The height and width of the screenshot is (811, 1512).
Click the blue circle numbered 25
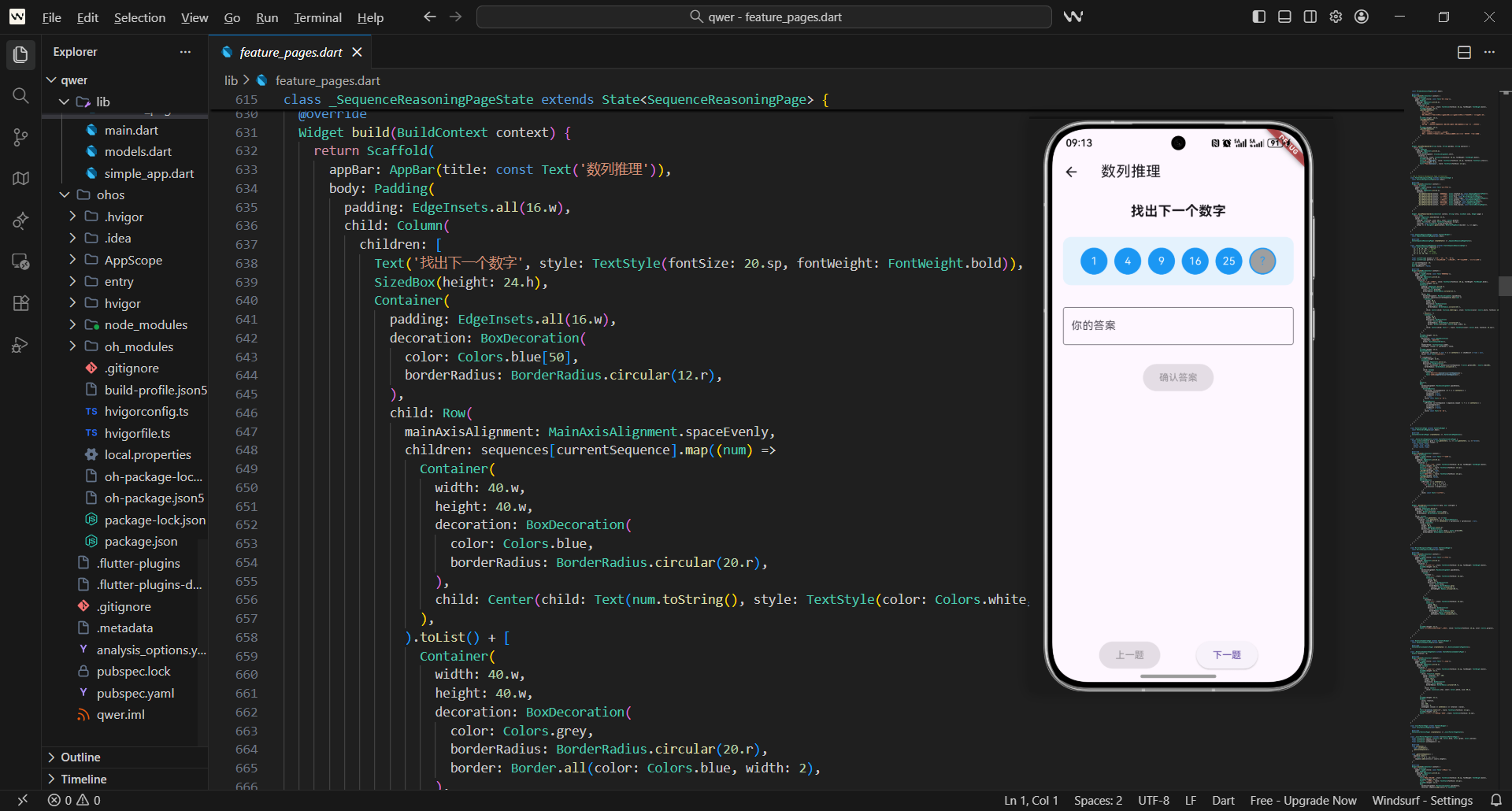[x=1228, y=261]
